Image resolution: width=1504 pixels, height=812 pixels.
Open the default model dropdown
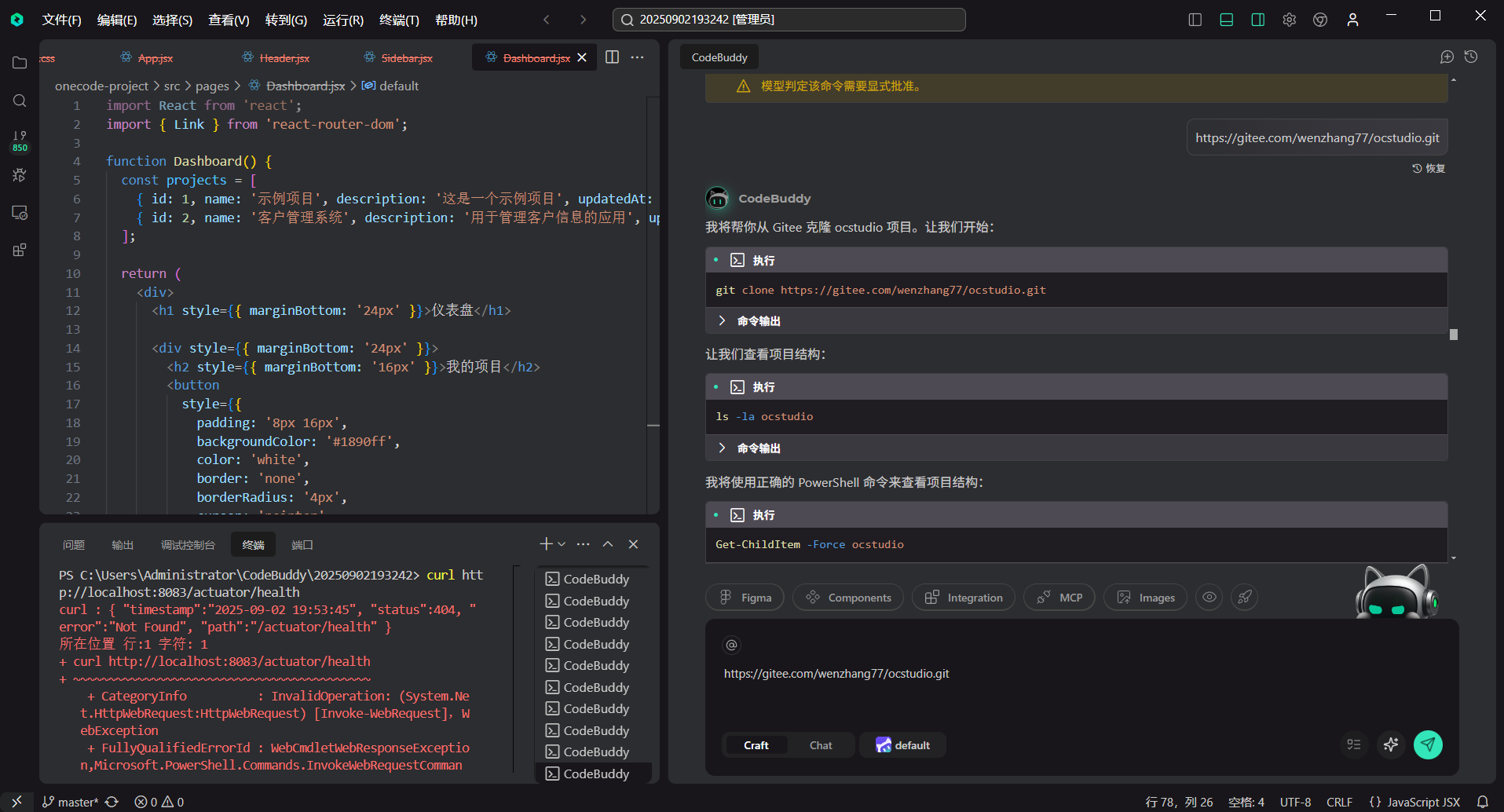[903, 745]
